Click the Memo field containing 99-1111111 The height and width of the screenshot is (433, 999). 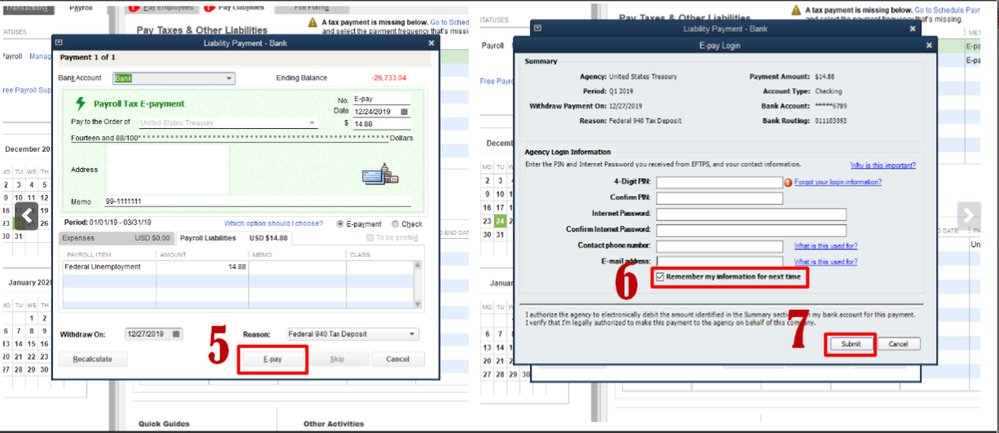tap(257, 201)
